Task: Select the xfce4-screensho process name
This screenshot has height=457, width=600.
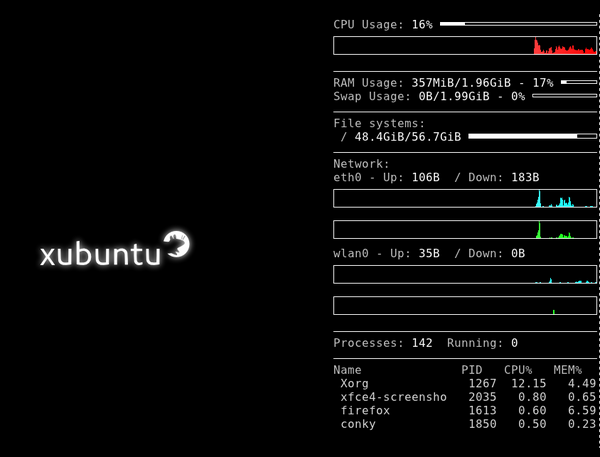Action: 393,397
